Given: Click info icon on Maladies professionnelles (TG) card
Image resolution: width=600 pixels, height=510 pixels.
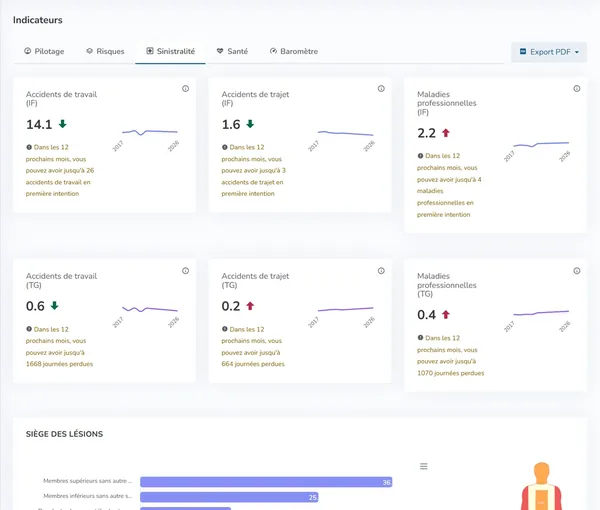Looking at the screenshot, I should pos(577,271).
